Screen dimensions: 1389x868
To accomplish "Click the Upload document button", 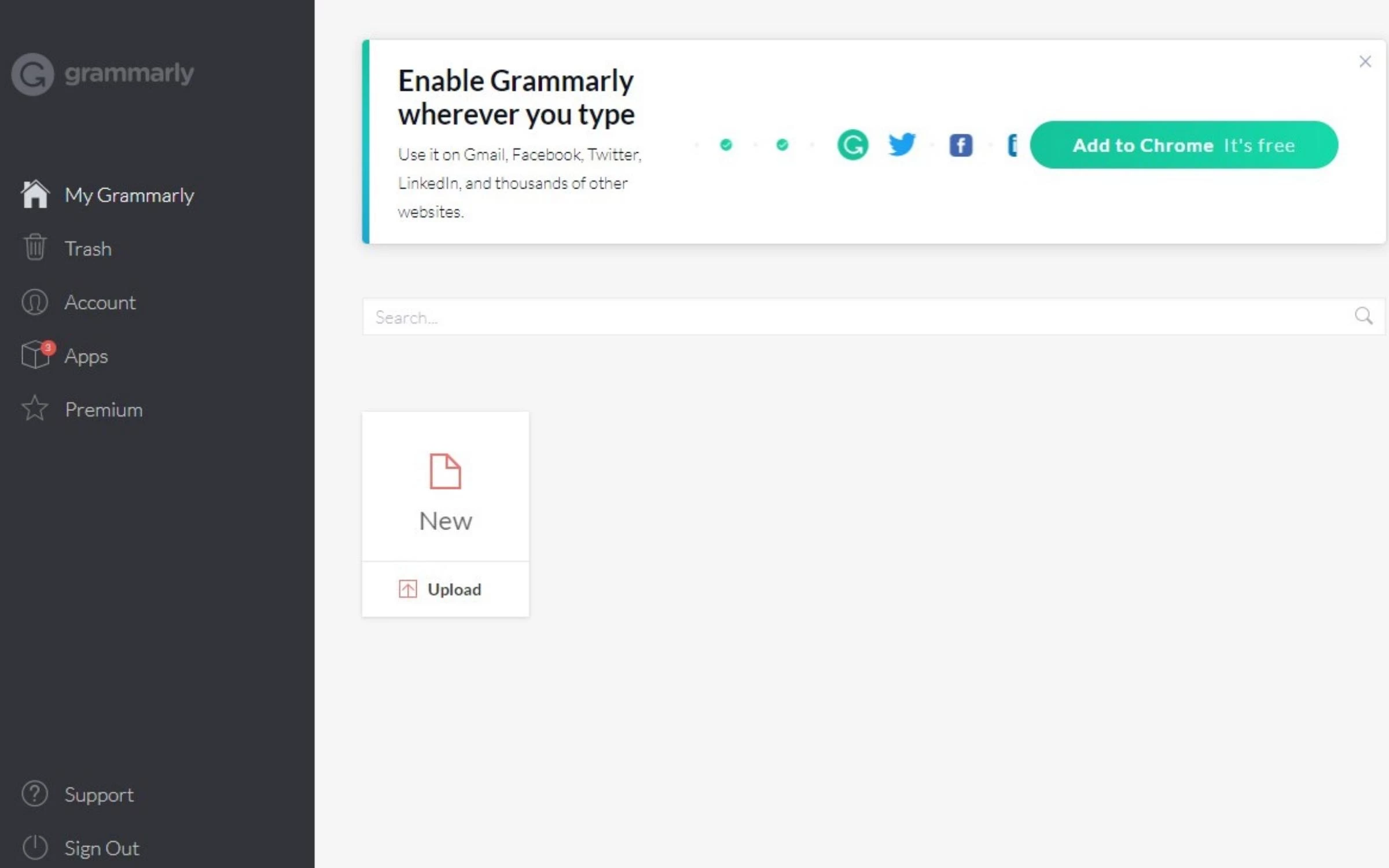I will tap(446, 588).
